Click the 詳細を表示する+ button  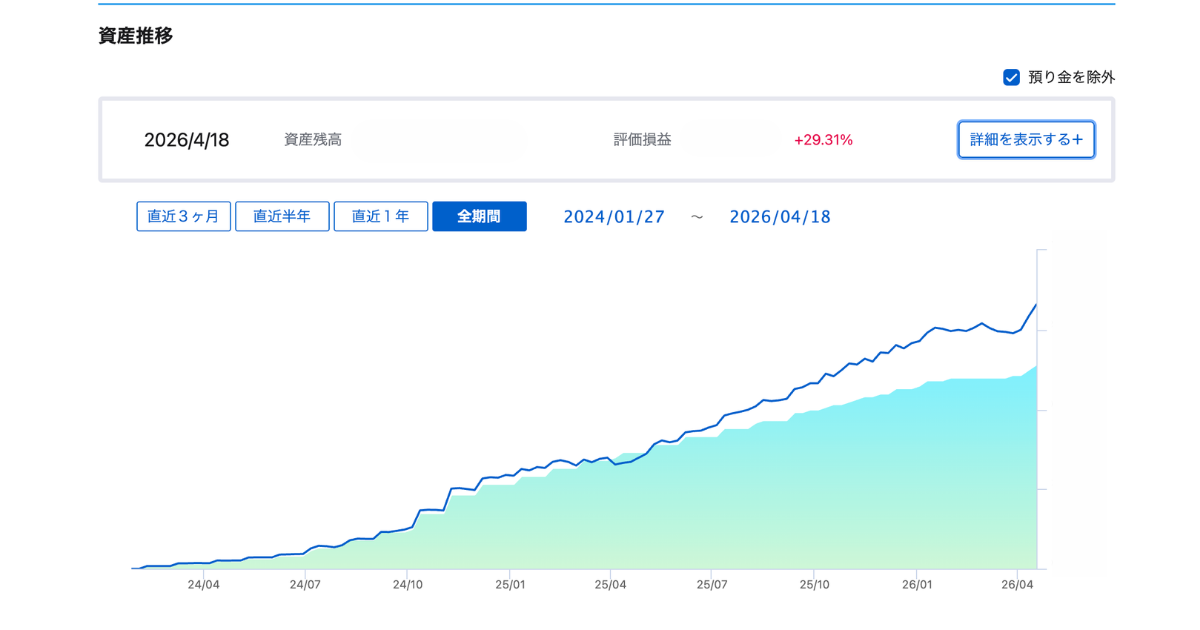click(x=1026, y=140)
